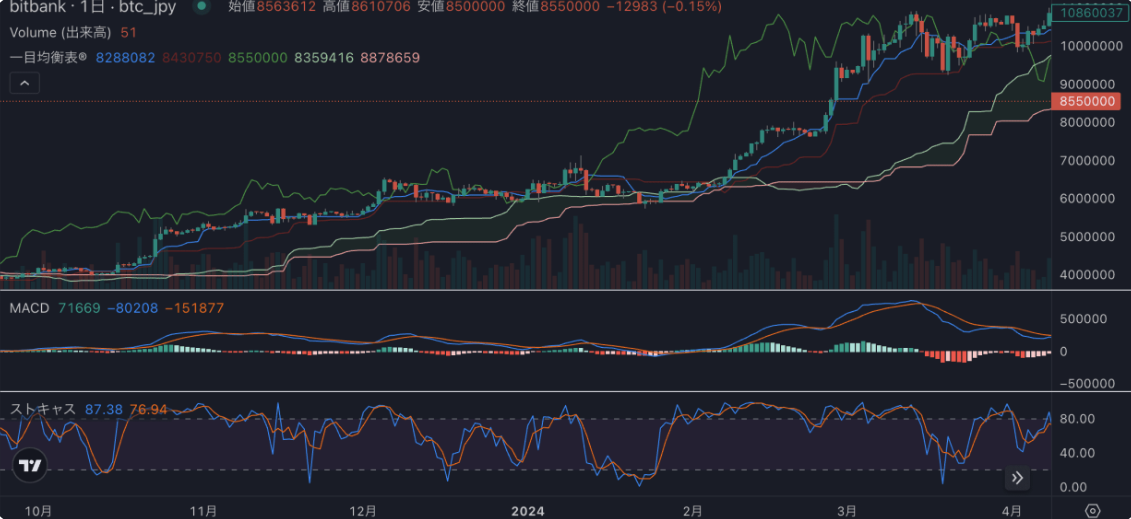Click the 2024 year marker on time axis
The height and width of the screenshot is (519, 1131).
527,510
